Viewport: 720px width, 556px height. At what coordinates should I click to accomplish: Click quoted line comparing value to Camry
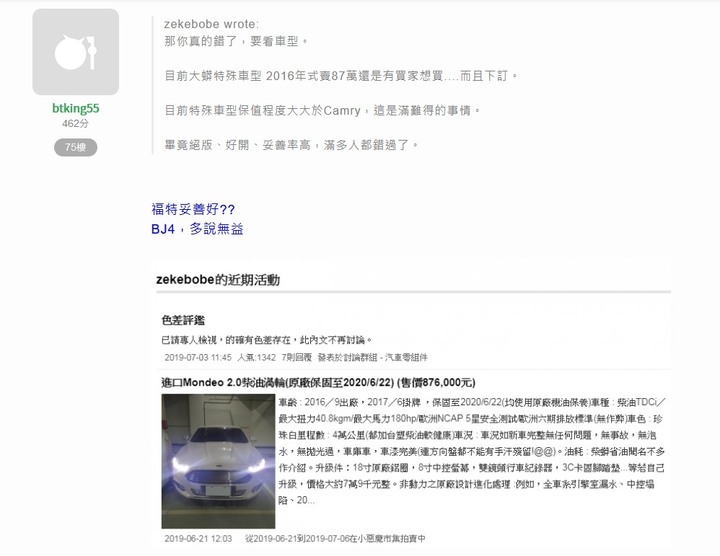(322, 111)
